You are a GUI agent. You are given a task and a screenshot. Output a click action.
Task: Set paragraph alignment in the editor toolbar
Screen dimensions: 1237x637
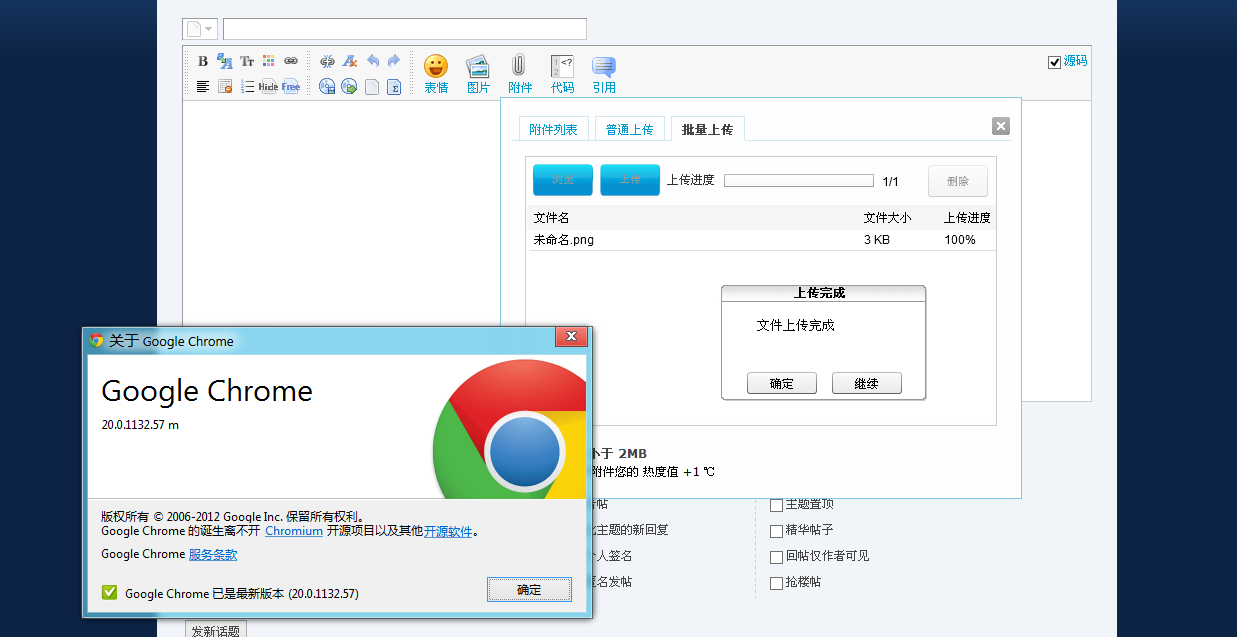click(x=203, y=87)
